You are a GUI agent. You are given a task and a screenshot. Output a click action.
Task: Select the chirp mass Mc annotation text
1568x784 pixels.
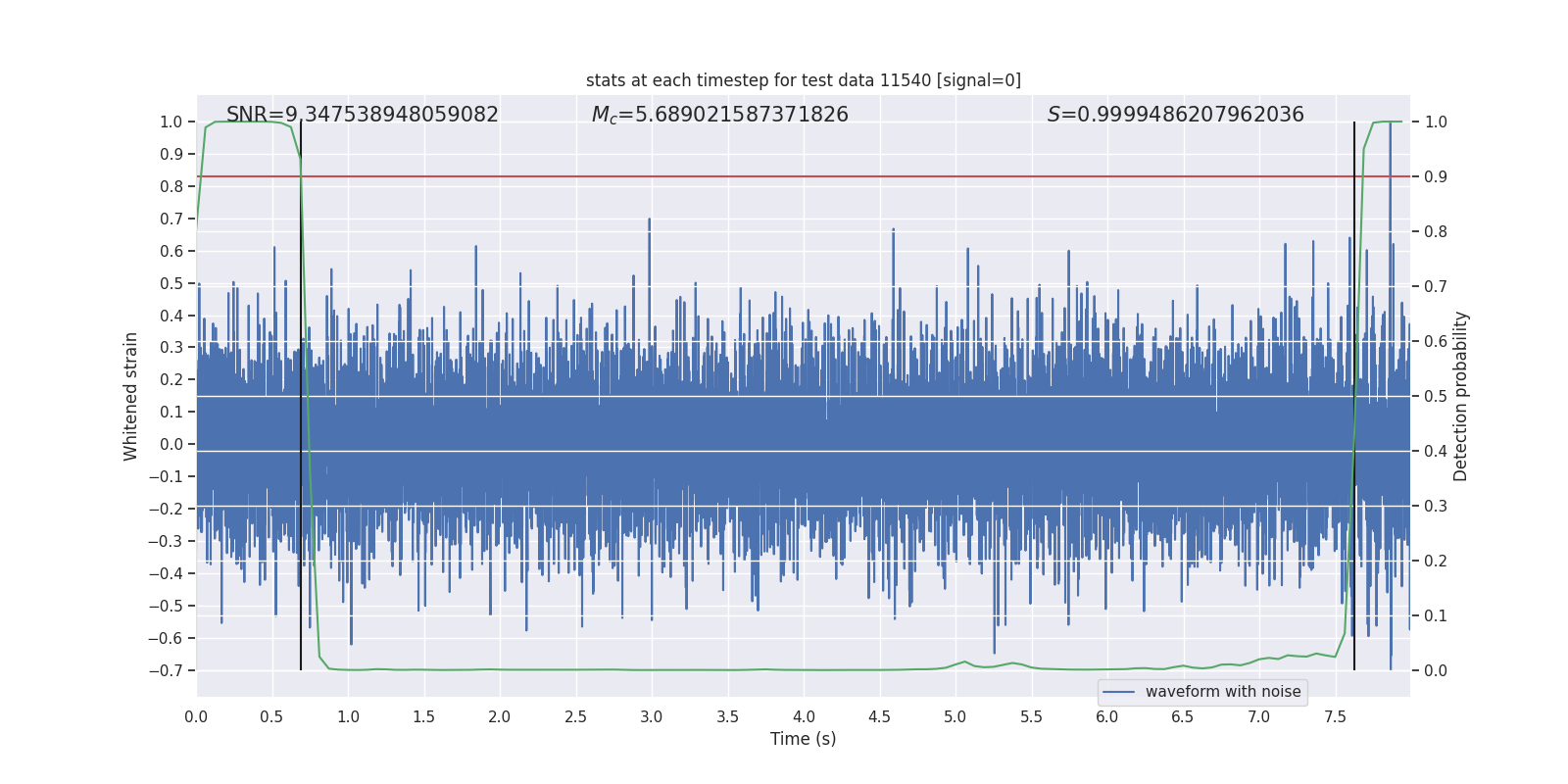click(719, 115)
